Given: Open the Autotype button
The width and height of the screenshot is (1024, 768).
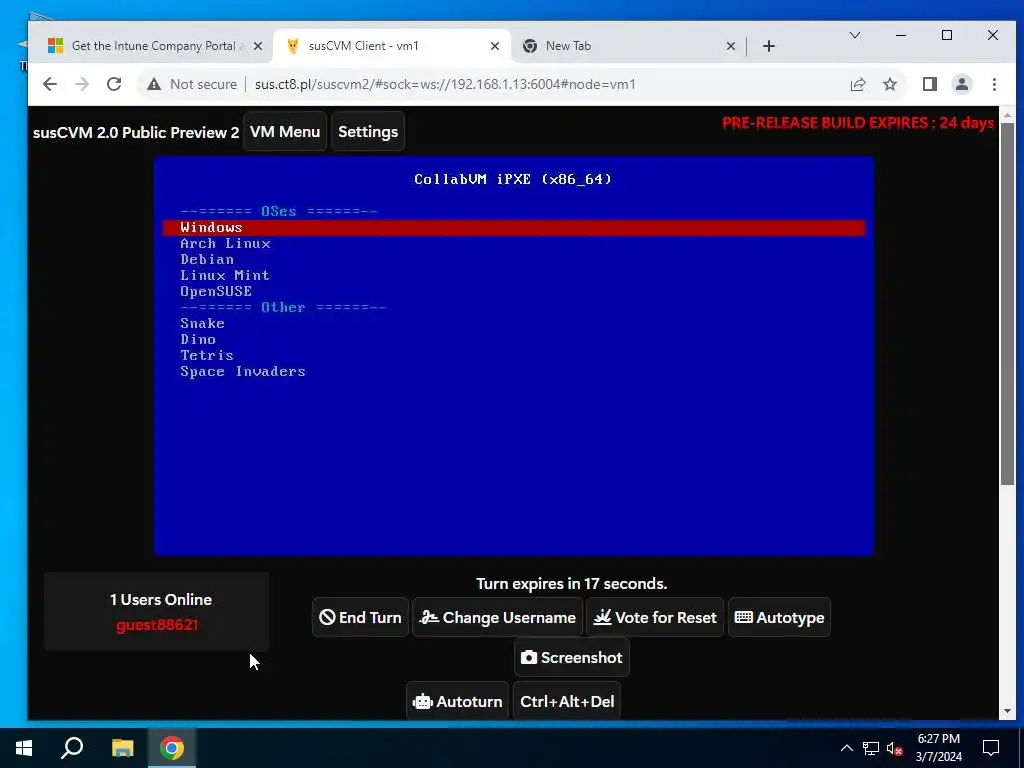Looking at the screenshot, I should coord(779,617).
